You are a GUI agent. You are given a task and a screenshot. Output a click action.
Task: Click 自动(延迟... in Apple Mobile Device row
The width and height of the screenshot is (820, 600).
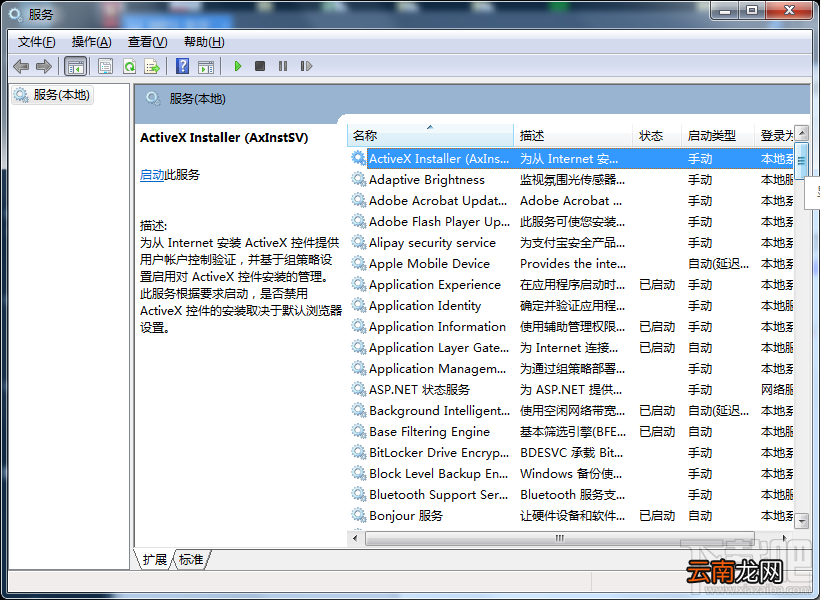point(718,263)
